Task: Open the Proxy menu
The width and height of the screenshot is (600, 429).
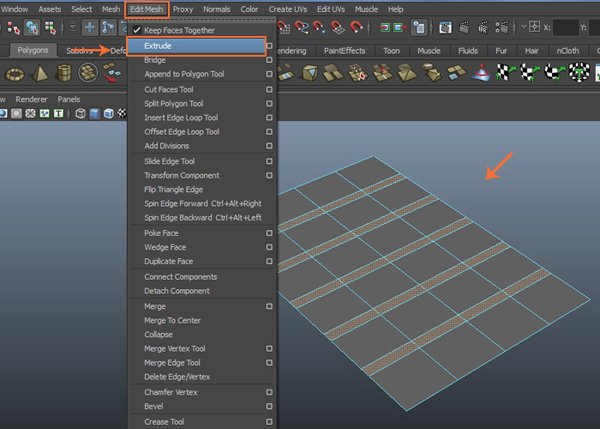Action: coord(183,9)
